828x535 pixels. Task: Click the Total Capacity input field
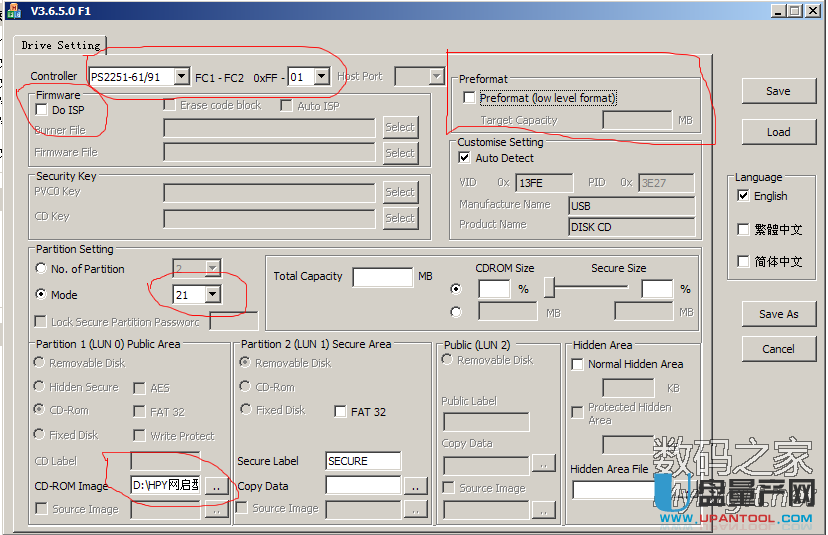pos(382,277)
